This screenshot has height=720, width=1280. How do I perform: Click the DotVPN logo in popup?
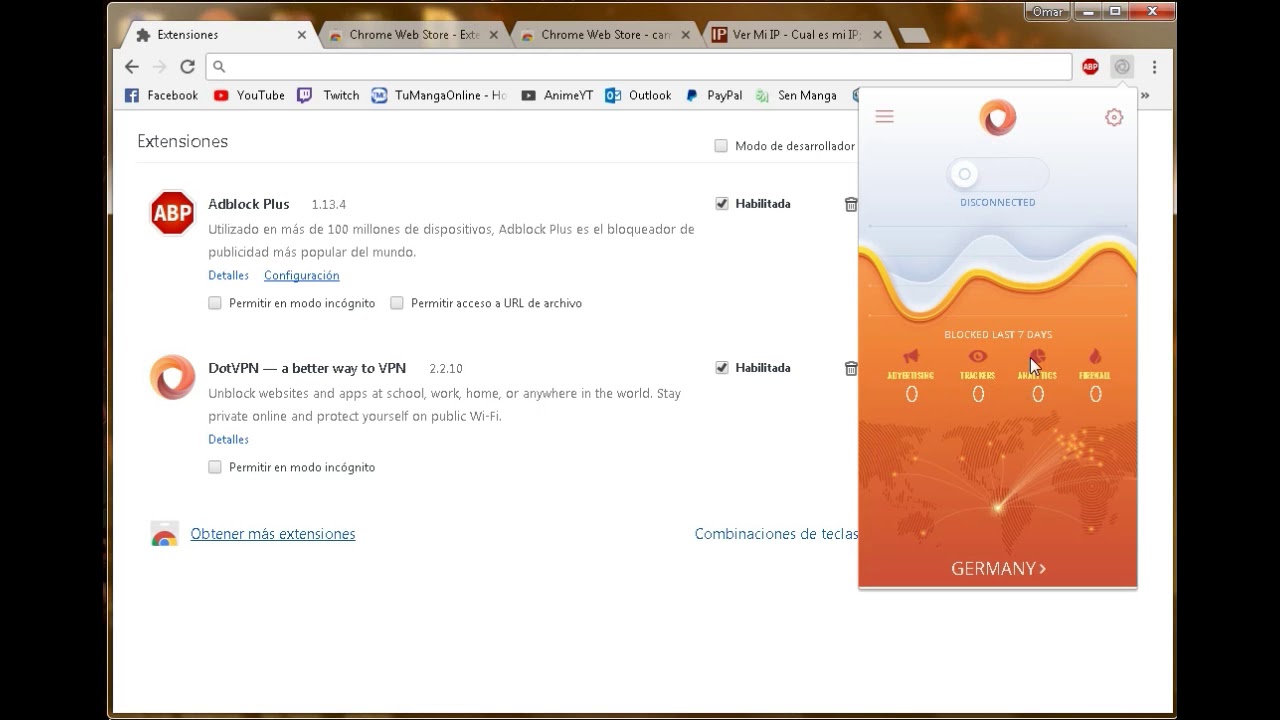click(x=997, y=118)
